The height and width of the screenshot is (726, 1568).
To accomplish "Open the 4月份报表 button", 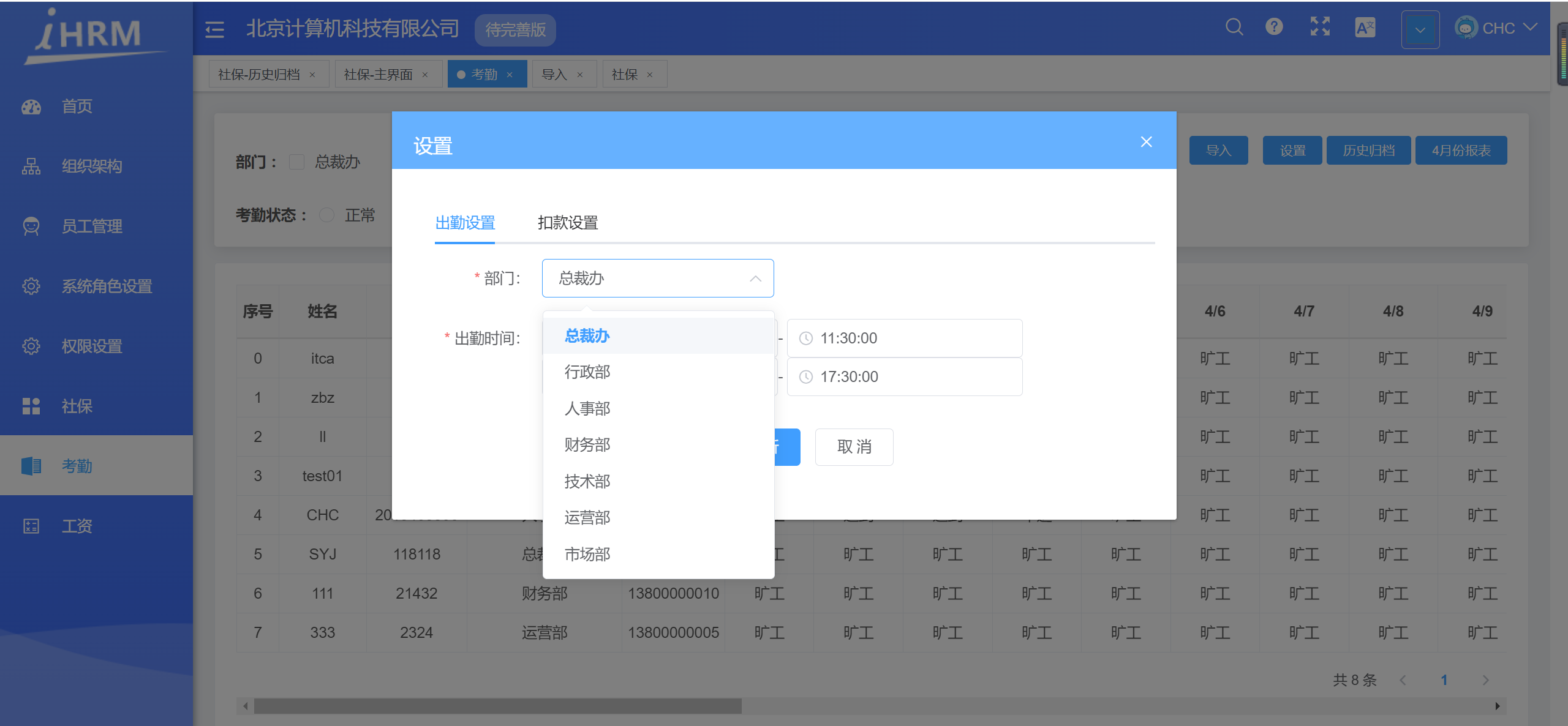I will tap(1461, 151).
